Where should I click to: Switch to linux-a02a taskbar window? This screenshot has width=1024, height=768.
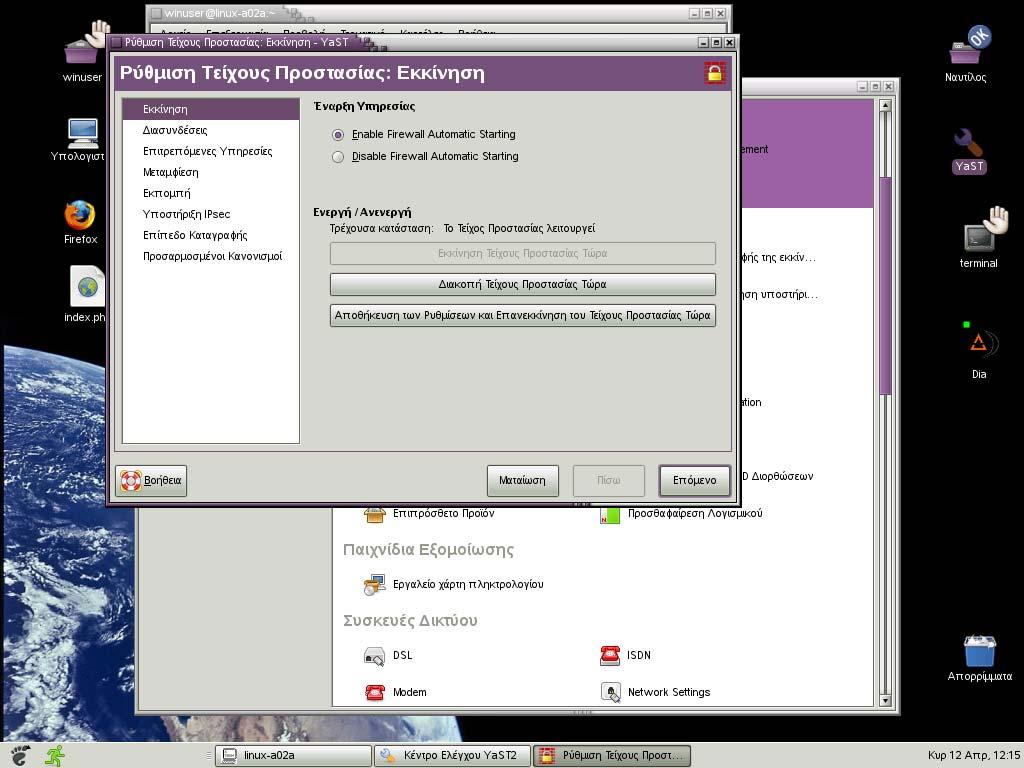click(293, 756)
